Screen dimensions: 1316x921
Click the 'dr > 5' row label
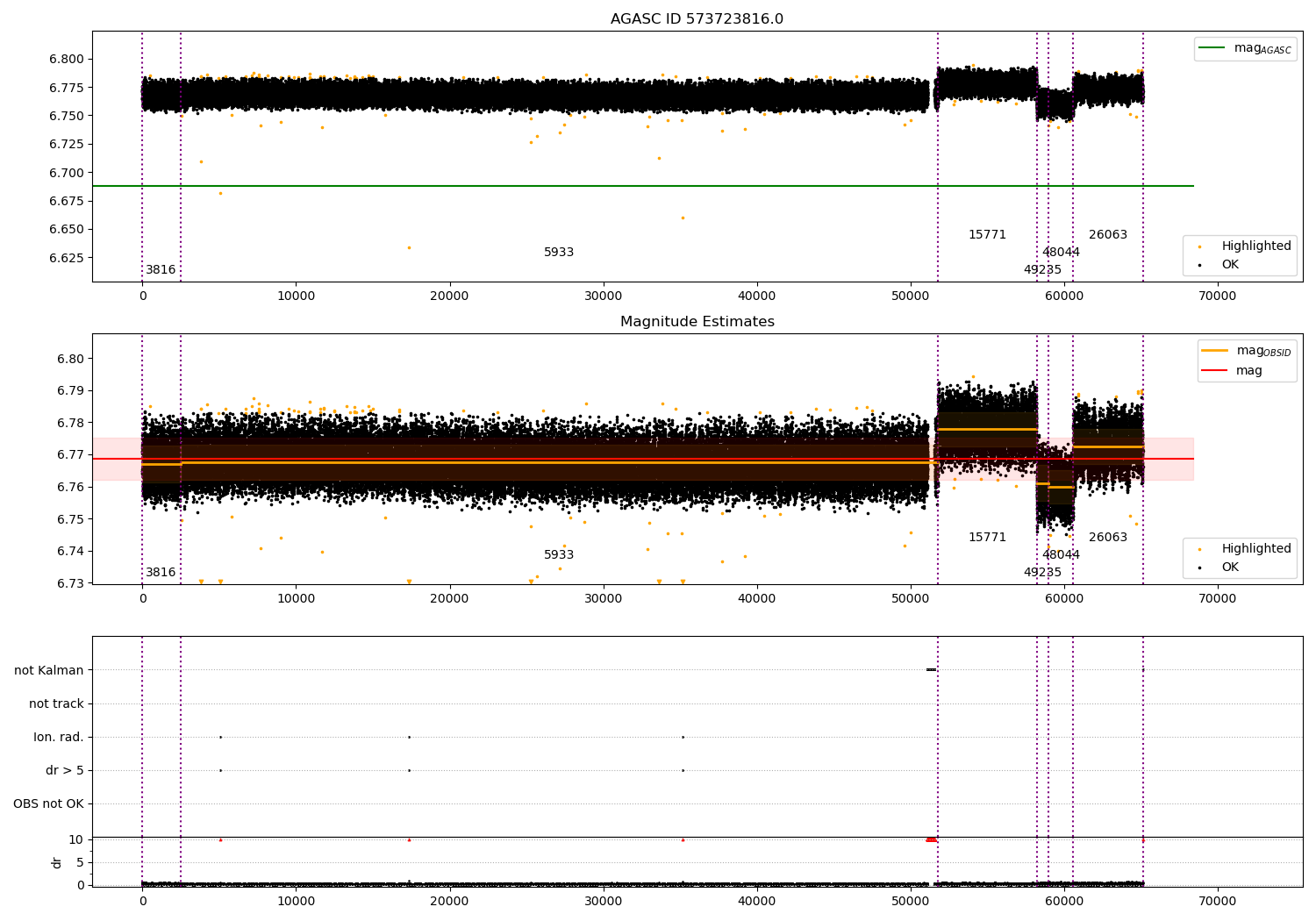pyautogui.click(x=65, y=771)
